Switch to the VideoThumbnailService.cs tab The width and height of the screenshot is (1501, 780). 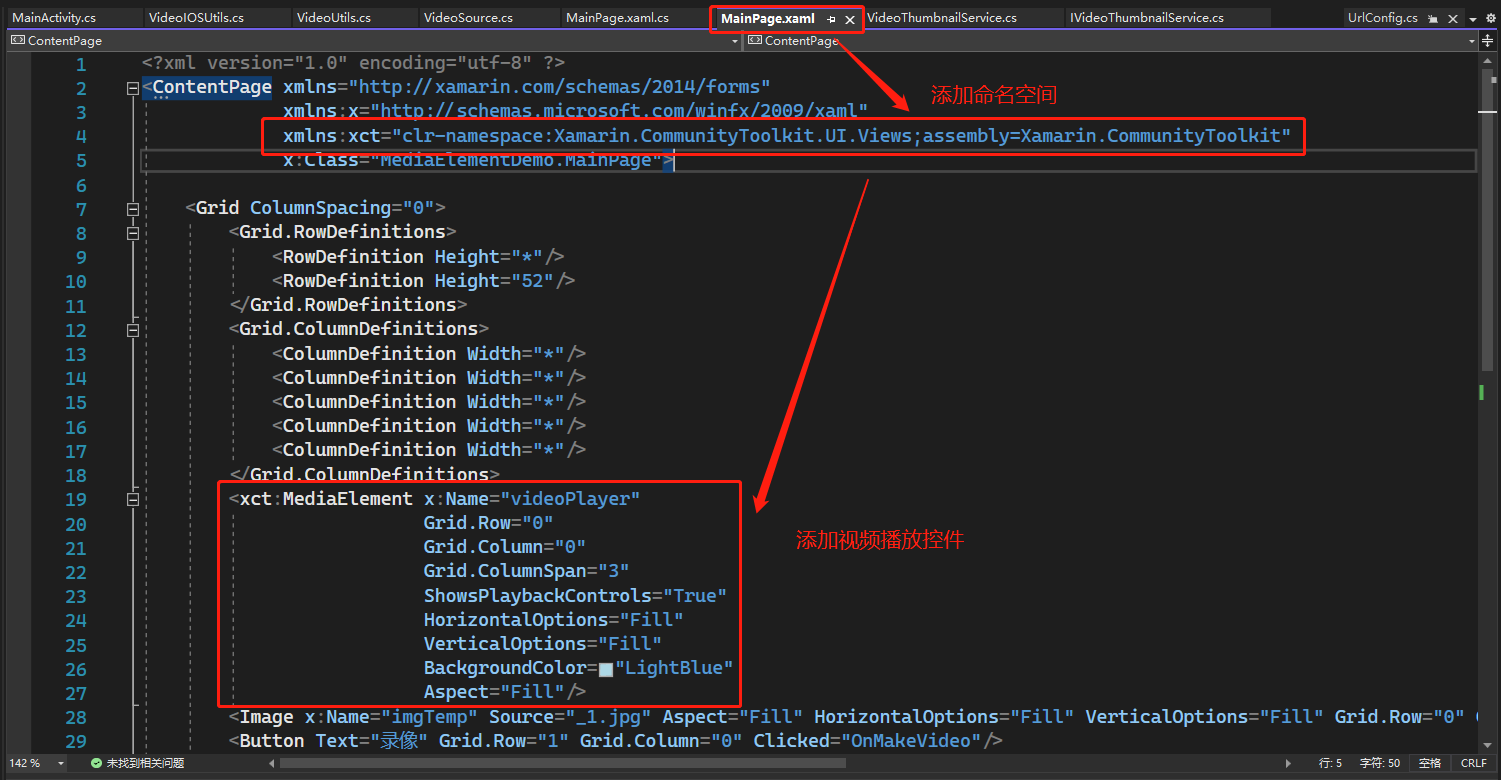941,17
